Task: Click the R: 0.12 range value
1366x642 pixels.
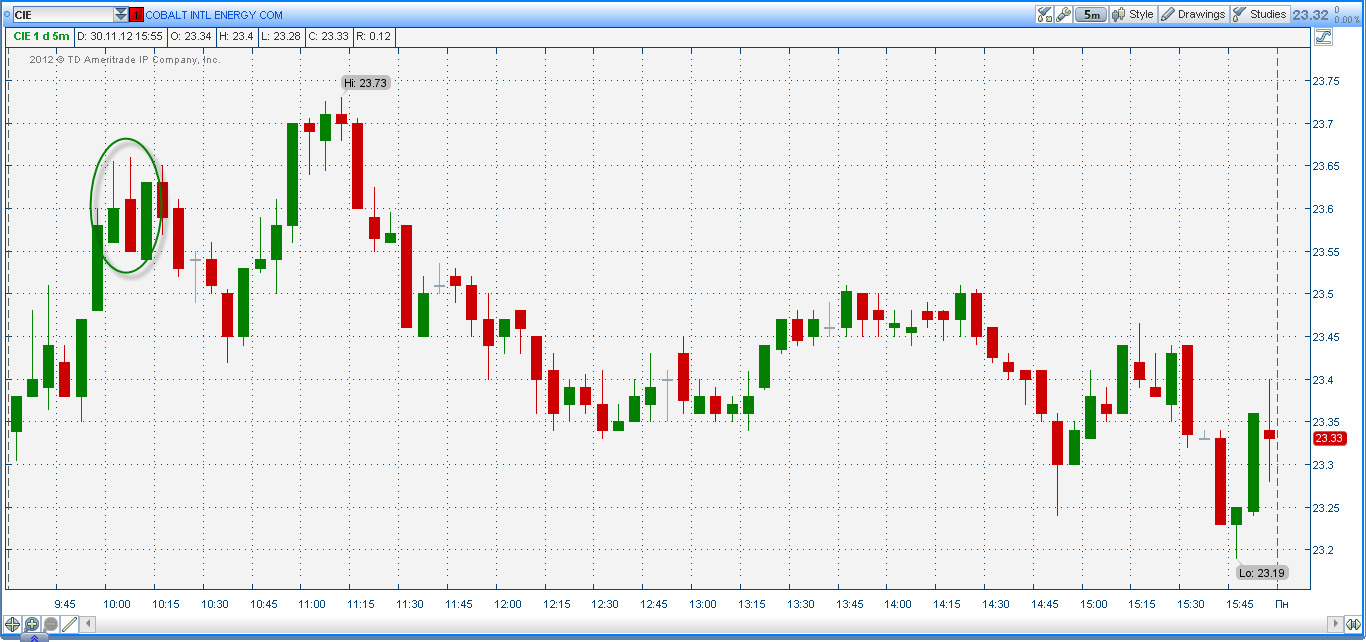Action: [x=374, y=36]
